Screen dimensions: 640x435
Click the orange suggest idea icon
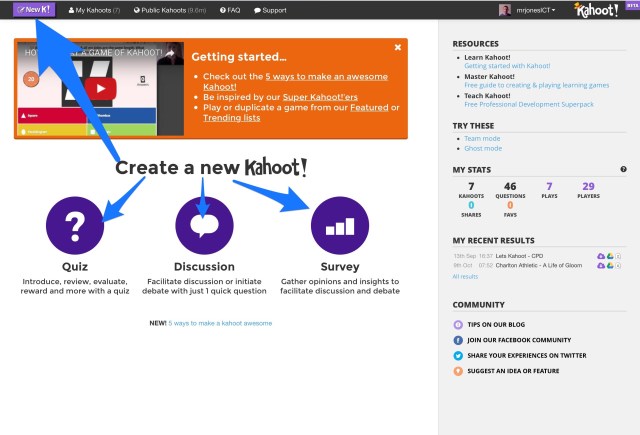point(458,371)
